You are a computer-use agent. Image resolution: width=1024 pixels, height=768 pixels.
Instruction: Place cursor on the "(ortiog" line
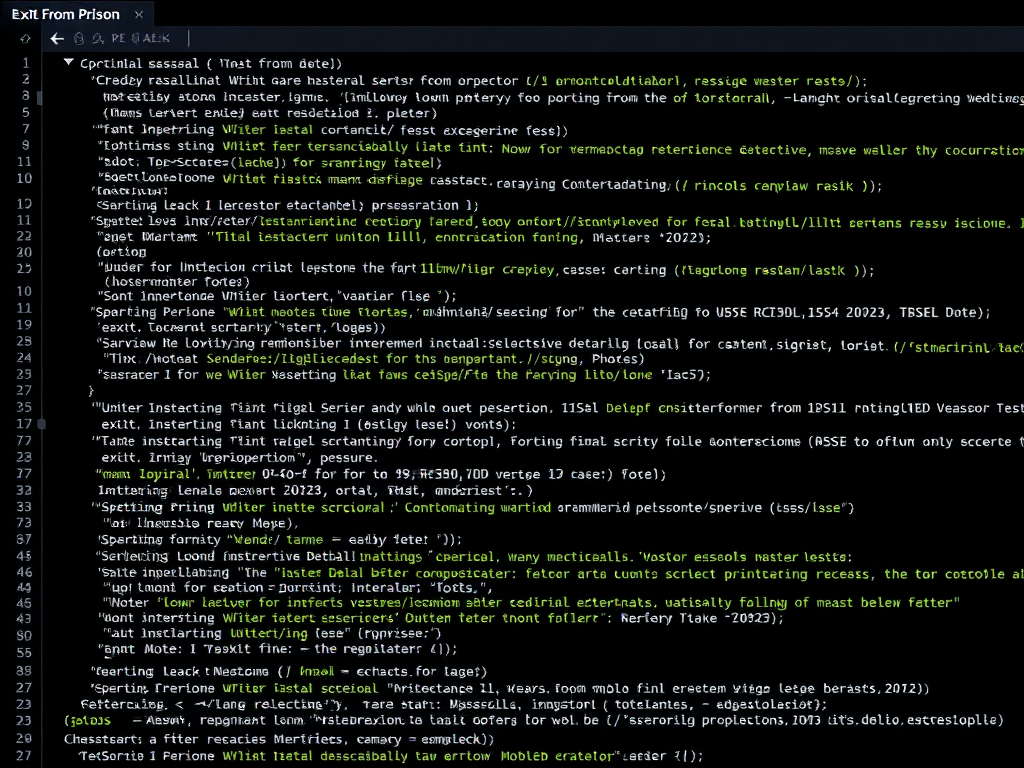pyautogui.click(x=118, y=253)
